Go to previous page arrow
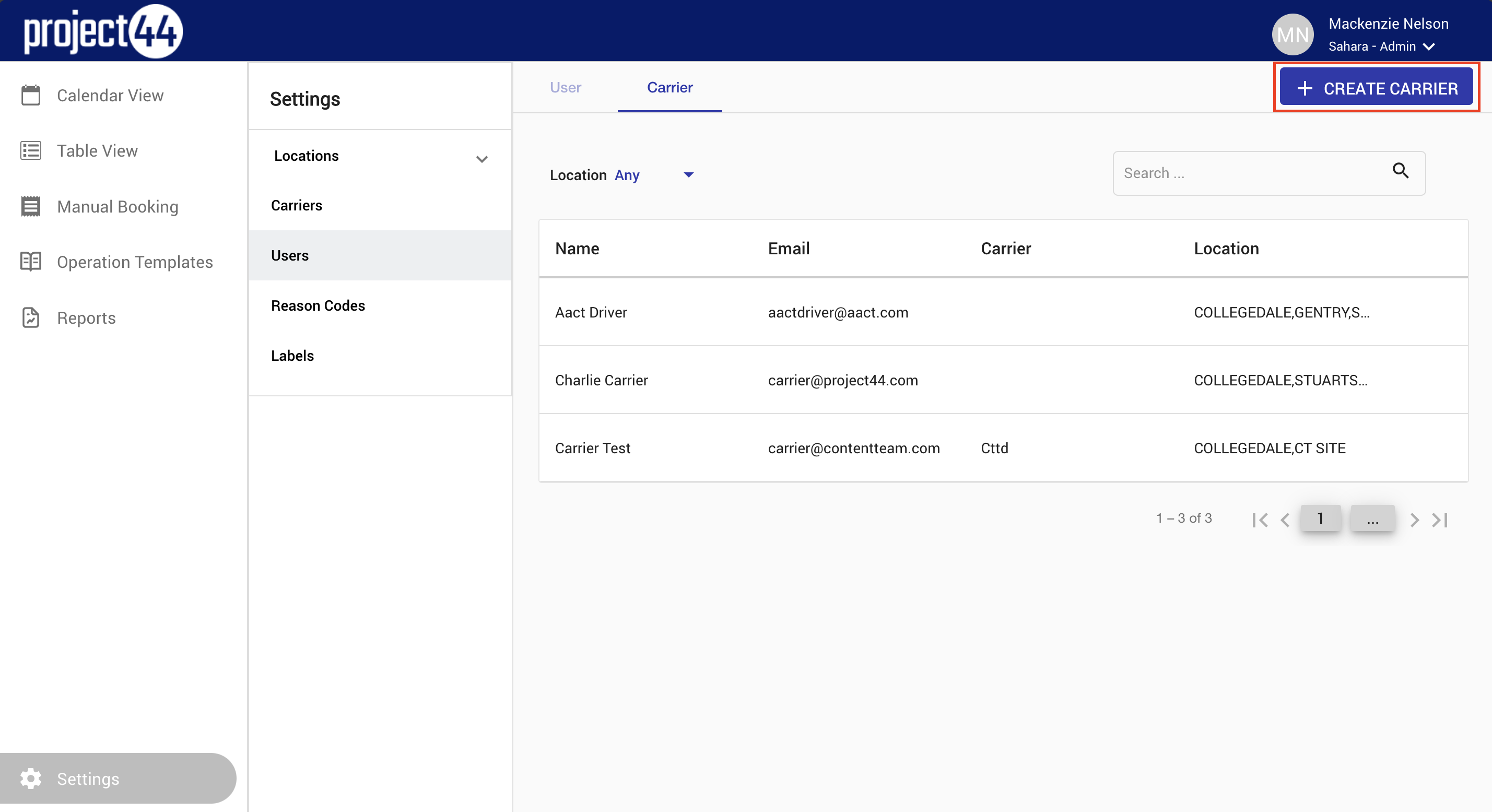The width and height of the screenshot is (1492, 812). pyautogui.click(x=1285, y=520)
